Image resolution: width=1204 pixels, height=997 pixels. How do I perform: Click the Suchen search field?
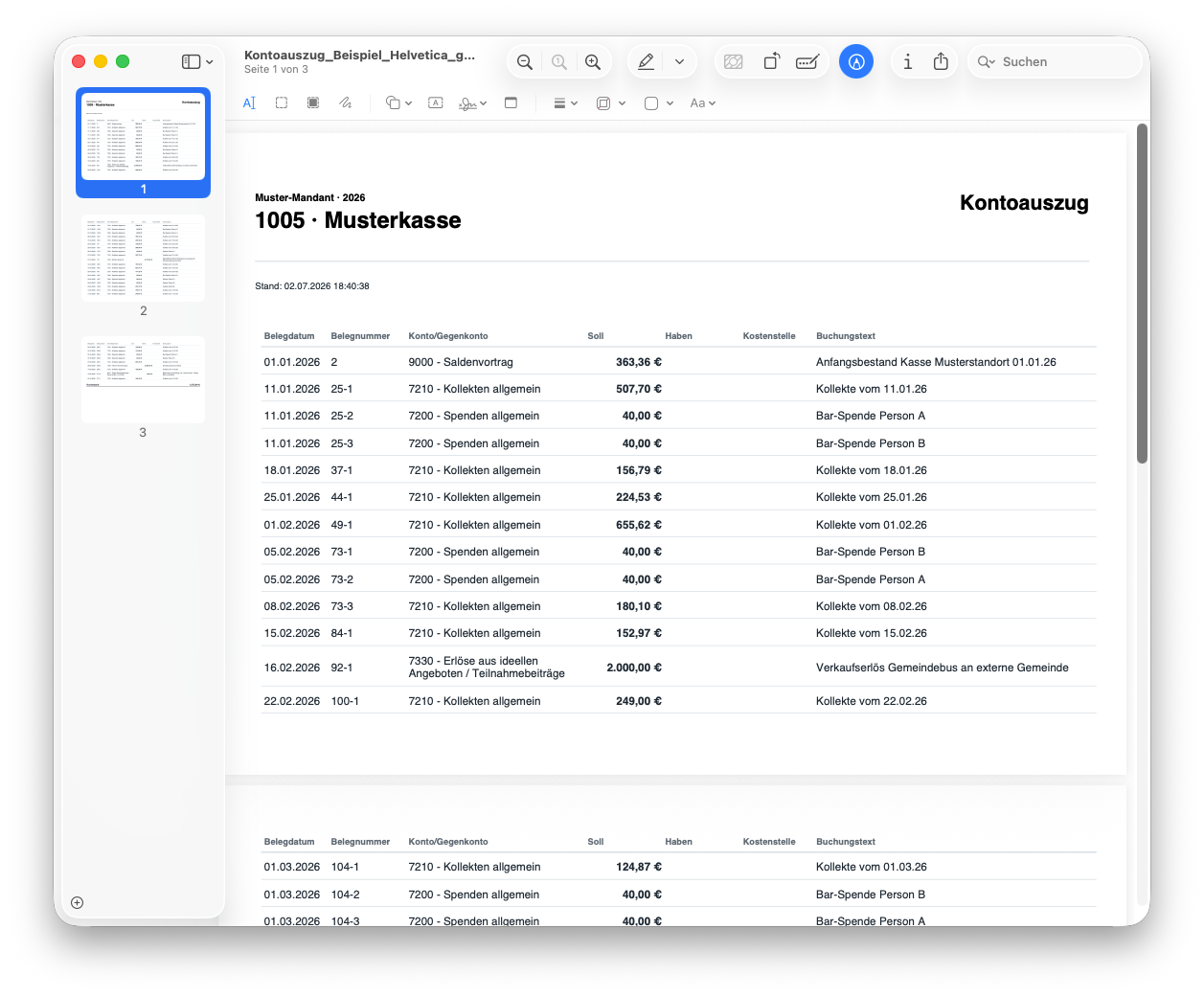[1055, 62]
